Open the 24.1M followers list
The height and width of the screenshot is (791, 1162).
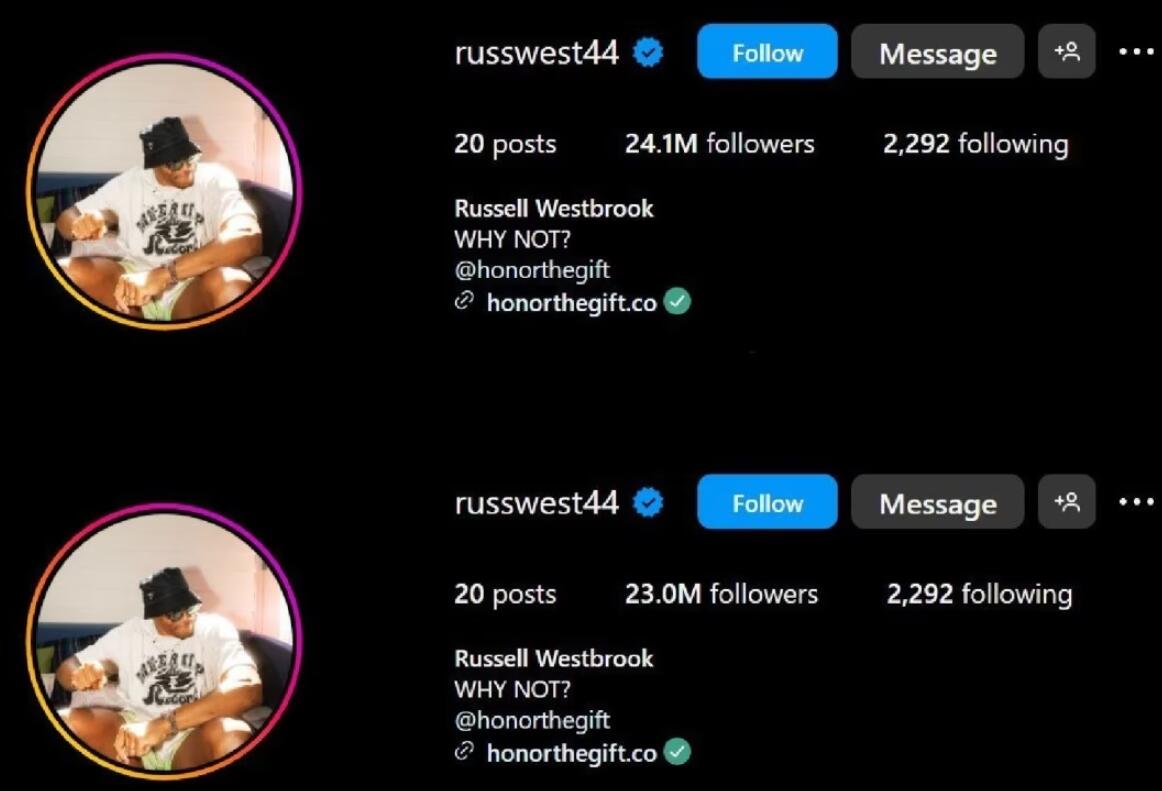click(720, 143)
